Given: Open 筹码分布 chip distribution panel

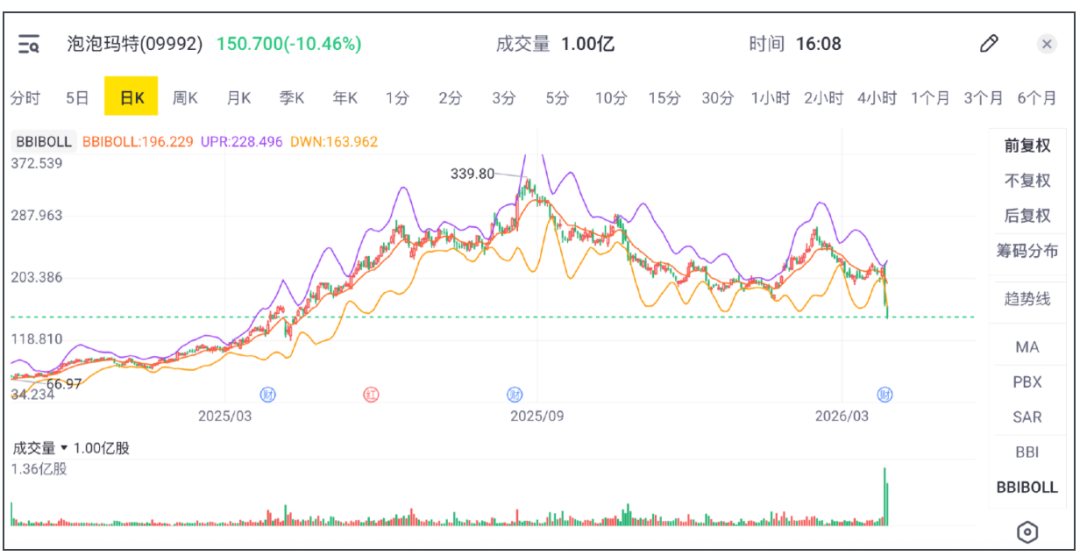Looking at the screenshot, I should [x=1027, y=251].
